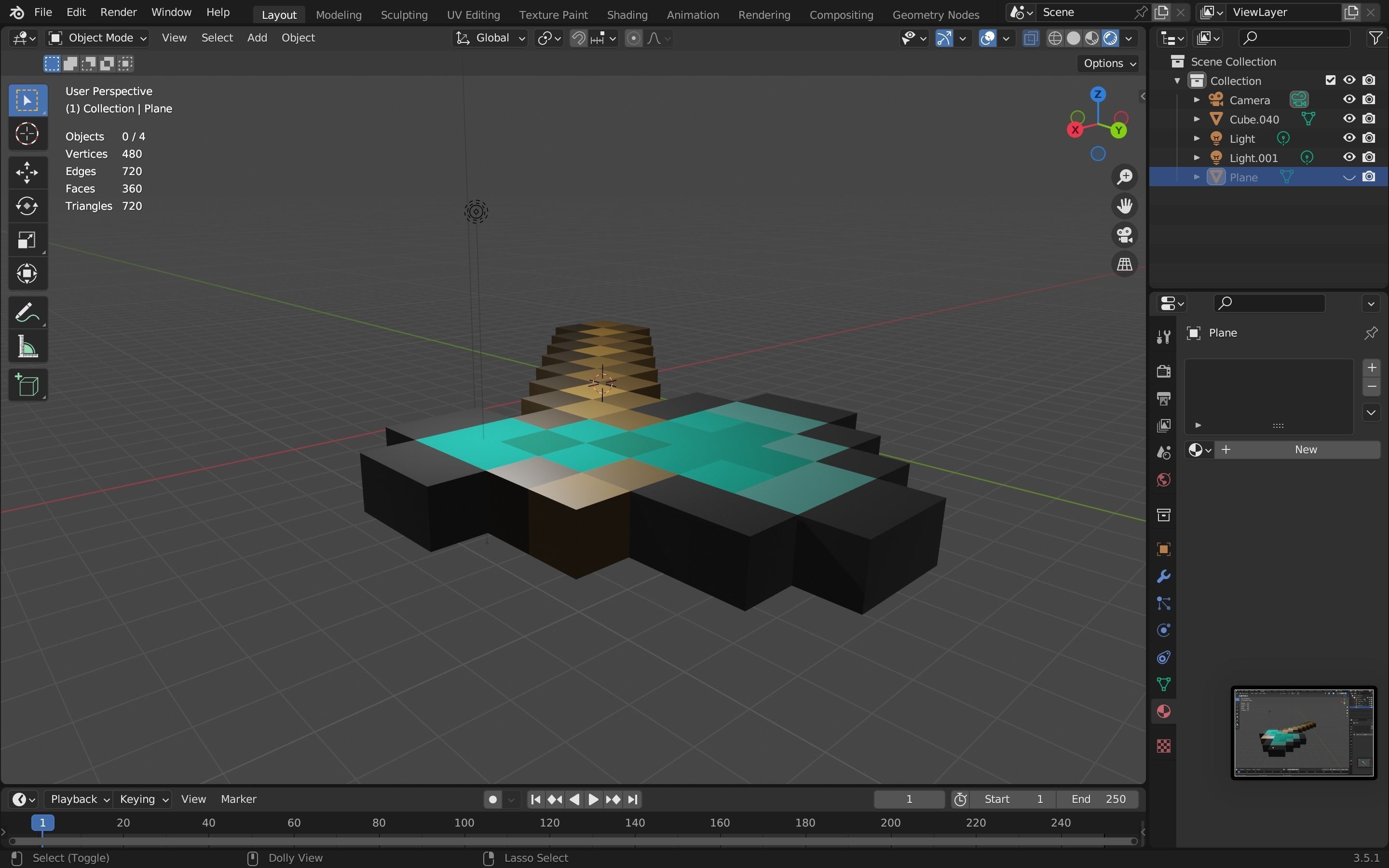Disable Light.001 in renders
Image resolution: width=1389 pixels, height=868 pixels.
(x=1369, y=157)
